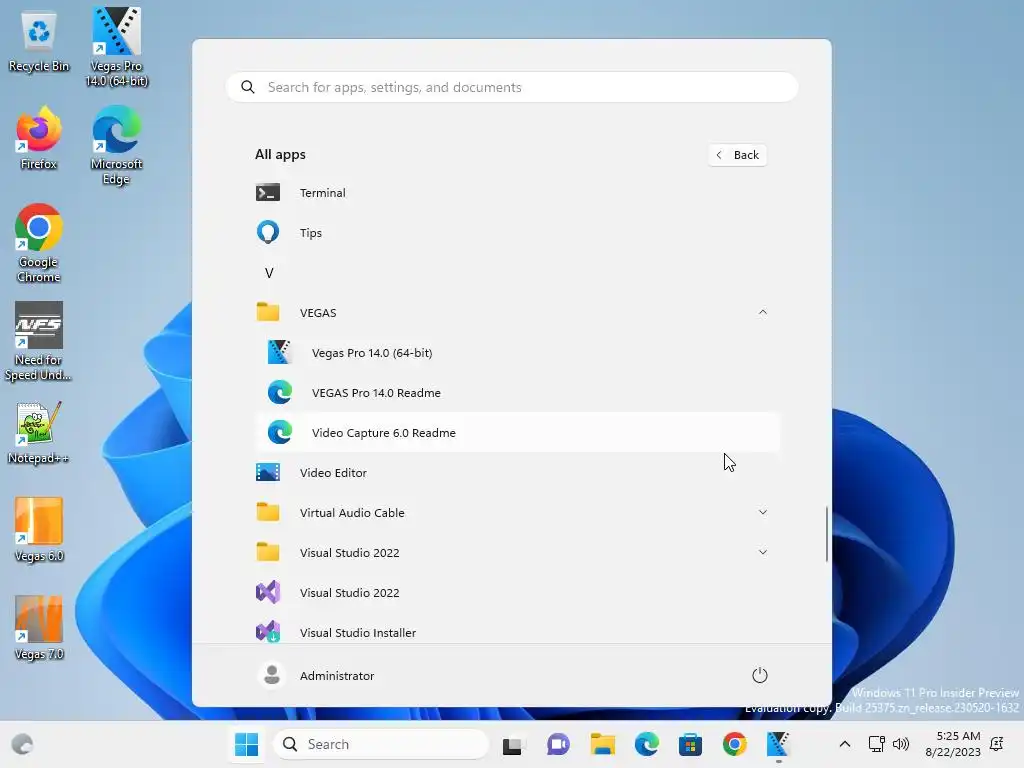
Task: Click the V letter header in All apps
Action: click(269, 273)
